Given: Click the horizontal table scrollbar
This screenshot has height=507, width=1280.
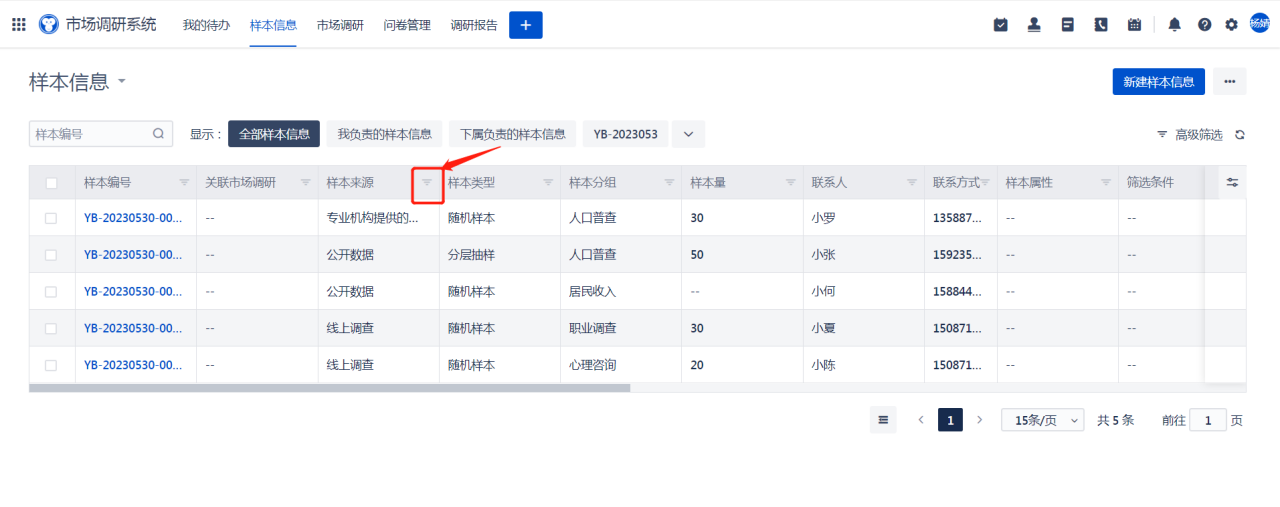Looking at the screenshot, I should pyautogui.click(x=330, y=388).
